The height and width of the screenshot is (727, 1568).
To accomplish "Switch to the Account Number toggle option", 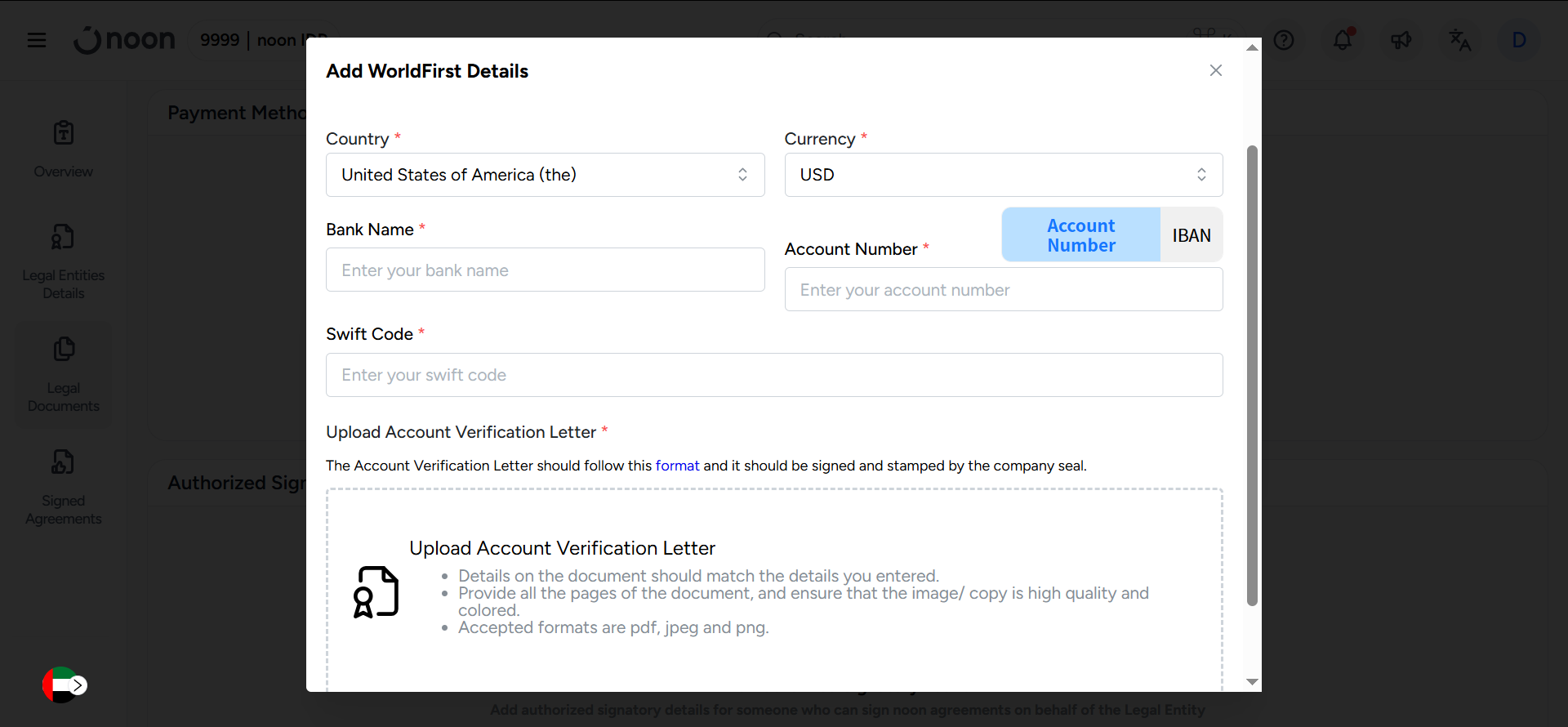I will 1080,235.
